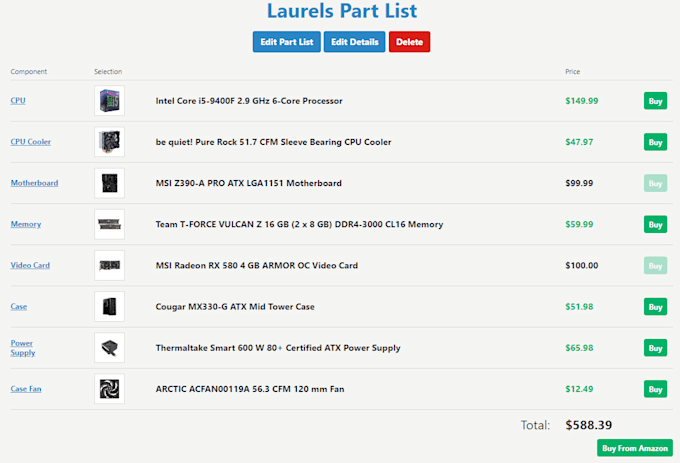This screenshot has width=680, height=463.
Task: Click the faded Buy button for Video Card
Action: coord(655,266)
